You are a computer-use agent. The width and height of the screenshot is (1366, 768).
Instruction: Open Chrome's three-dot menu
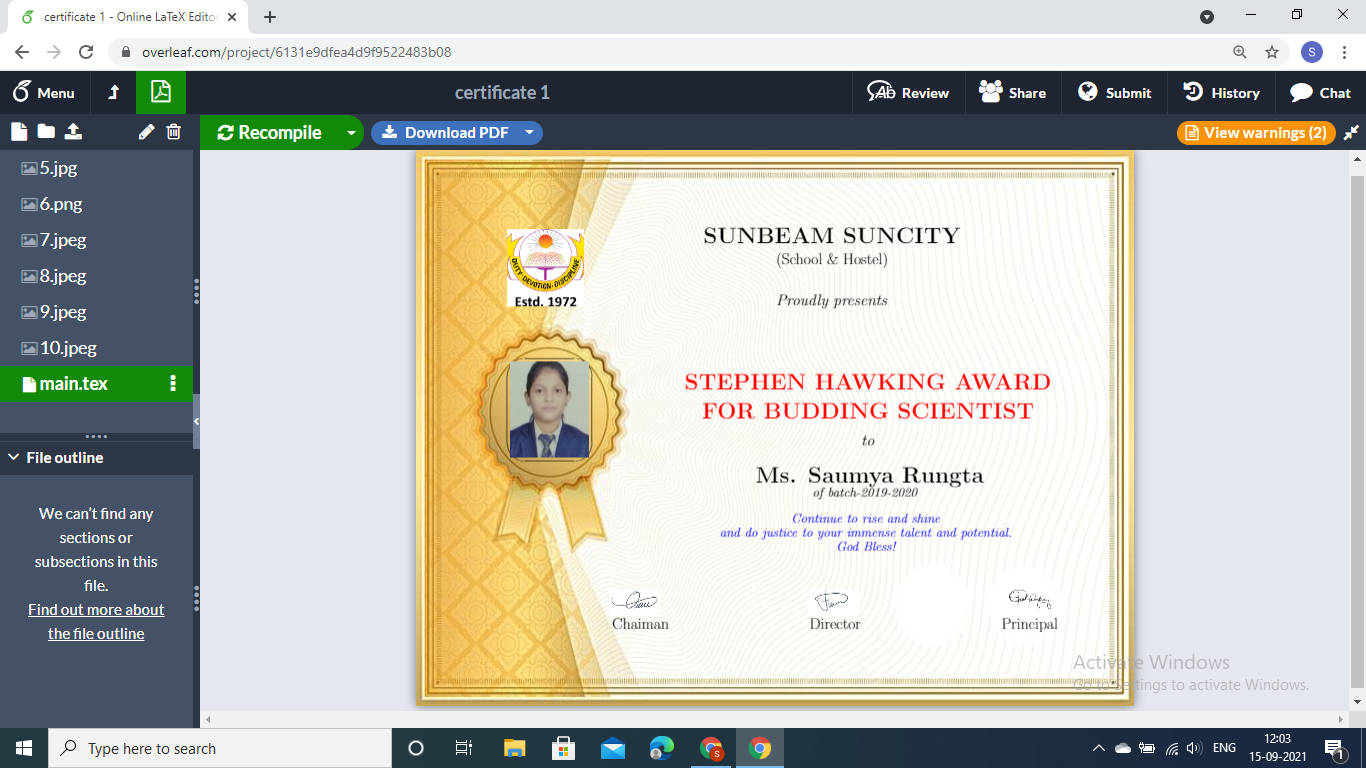[1345, 52]
